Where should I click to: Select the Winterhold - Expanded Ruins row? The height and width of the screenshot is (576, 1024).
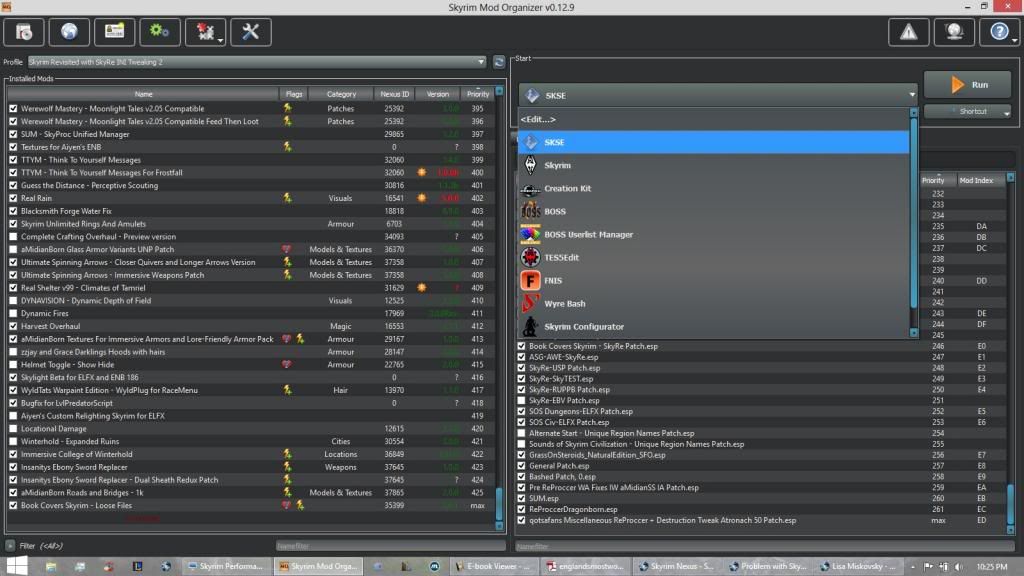[x=251, y=441]
